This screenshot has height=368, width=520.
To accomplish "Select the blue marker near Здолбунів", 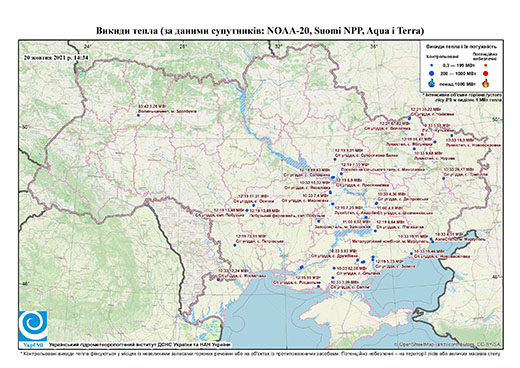I will tap(138, 115).
